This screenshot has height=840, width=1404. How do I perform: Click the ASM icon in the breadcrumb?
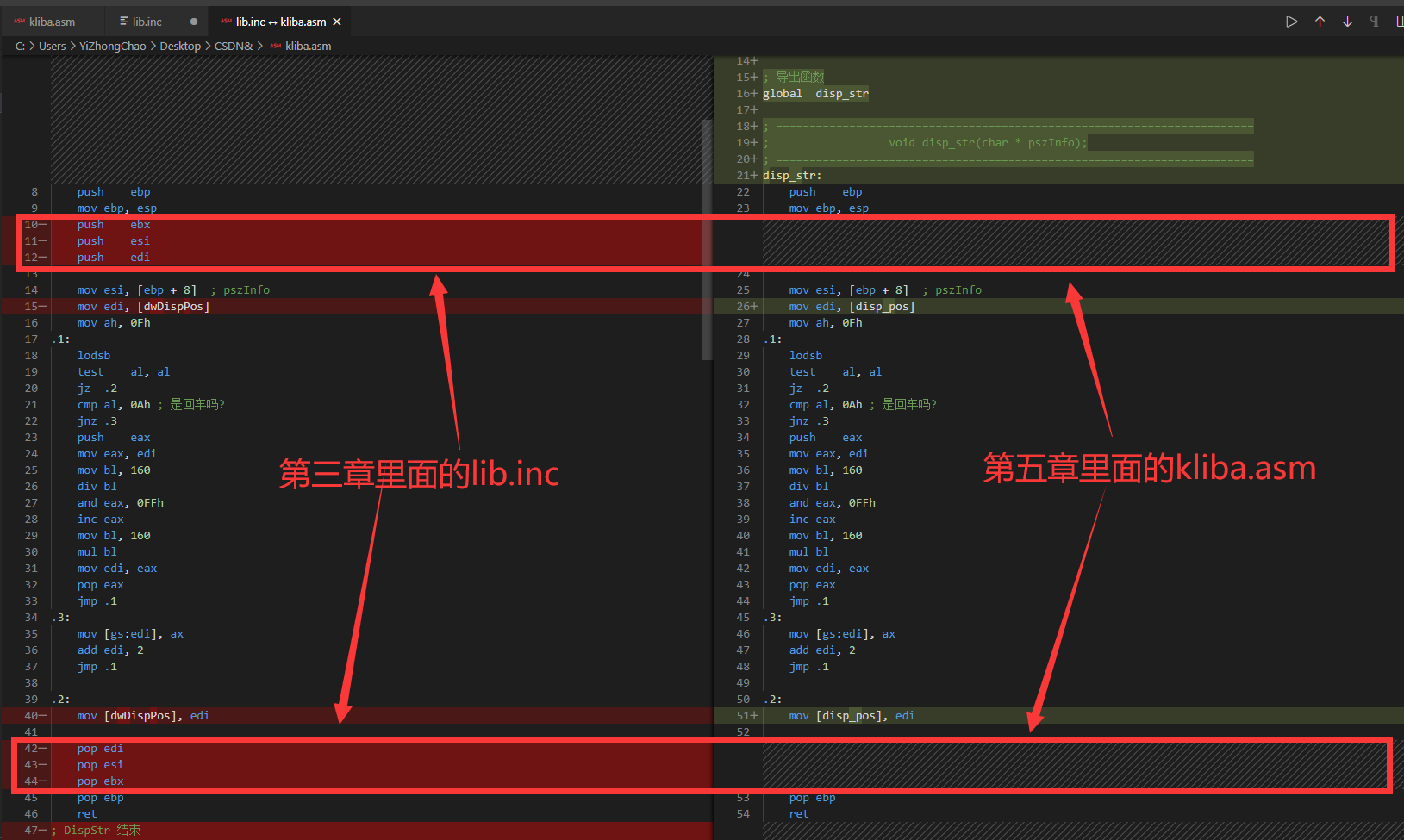[275, 47]
